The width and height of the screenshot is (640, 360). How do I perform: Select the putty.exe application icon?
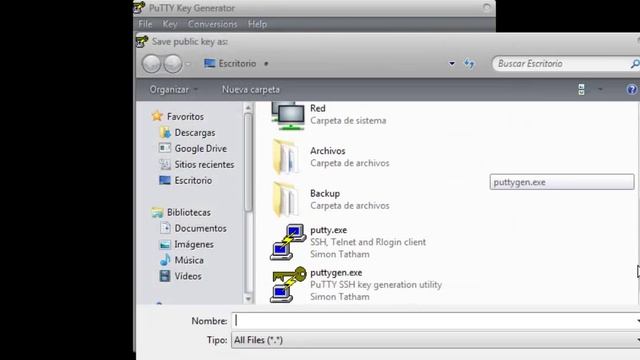click(x=288, y=242)
